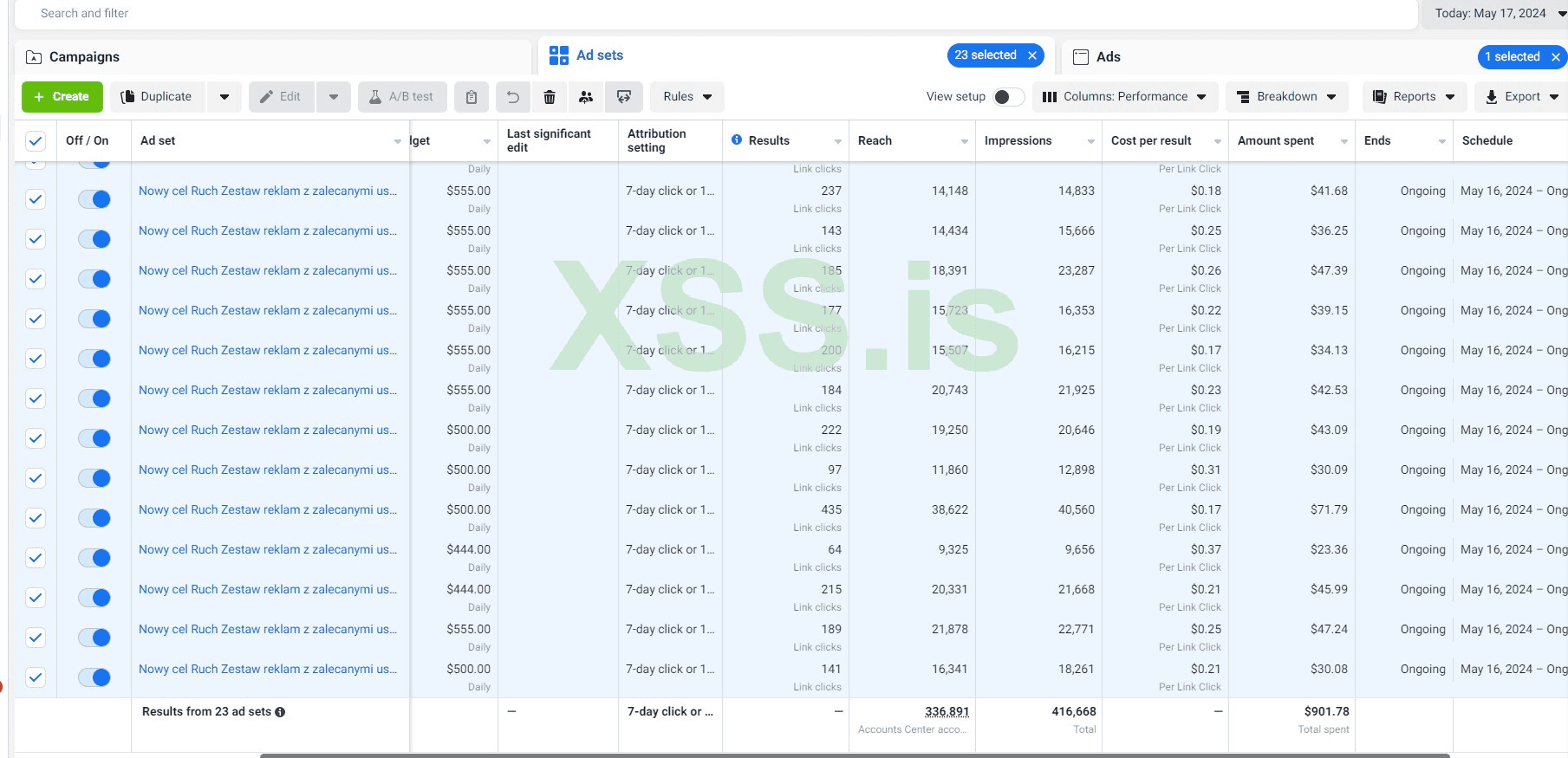1568x758 pixels.
Task: Click the undo arrow icon
Action: coord(512,97)
